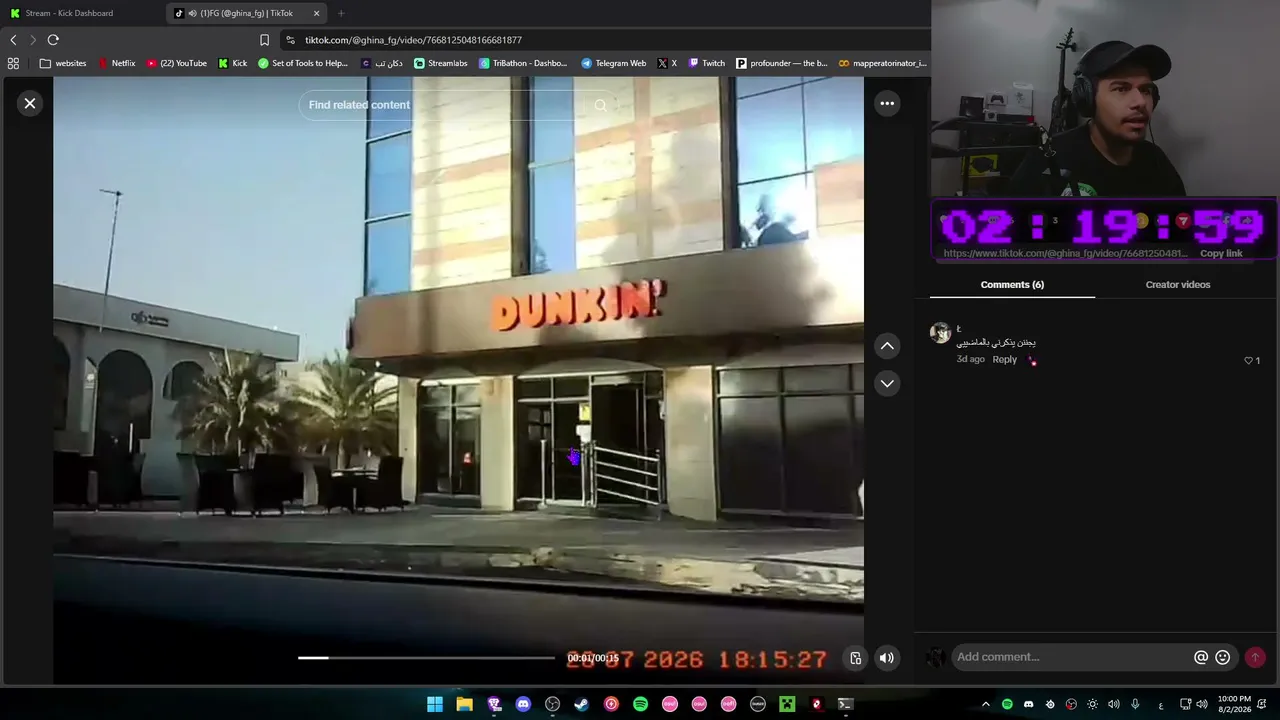Switch to the Creator videos tab
1280x720 pixels.
(1178, 285)
